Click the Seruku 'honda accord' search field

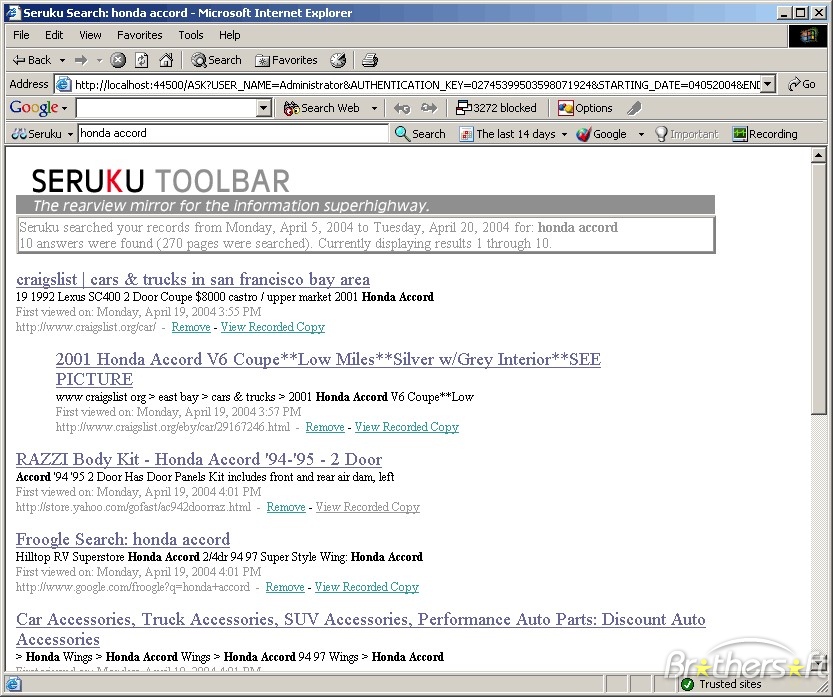pos(233,133)
